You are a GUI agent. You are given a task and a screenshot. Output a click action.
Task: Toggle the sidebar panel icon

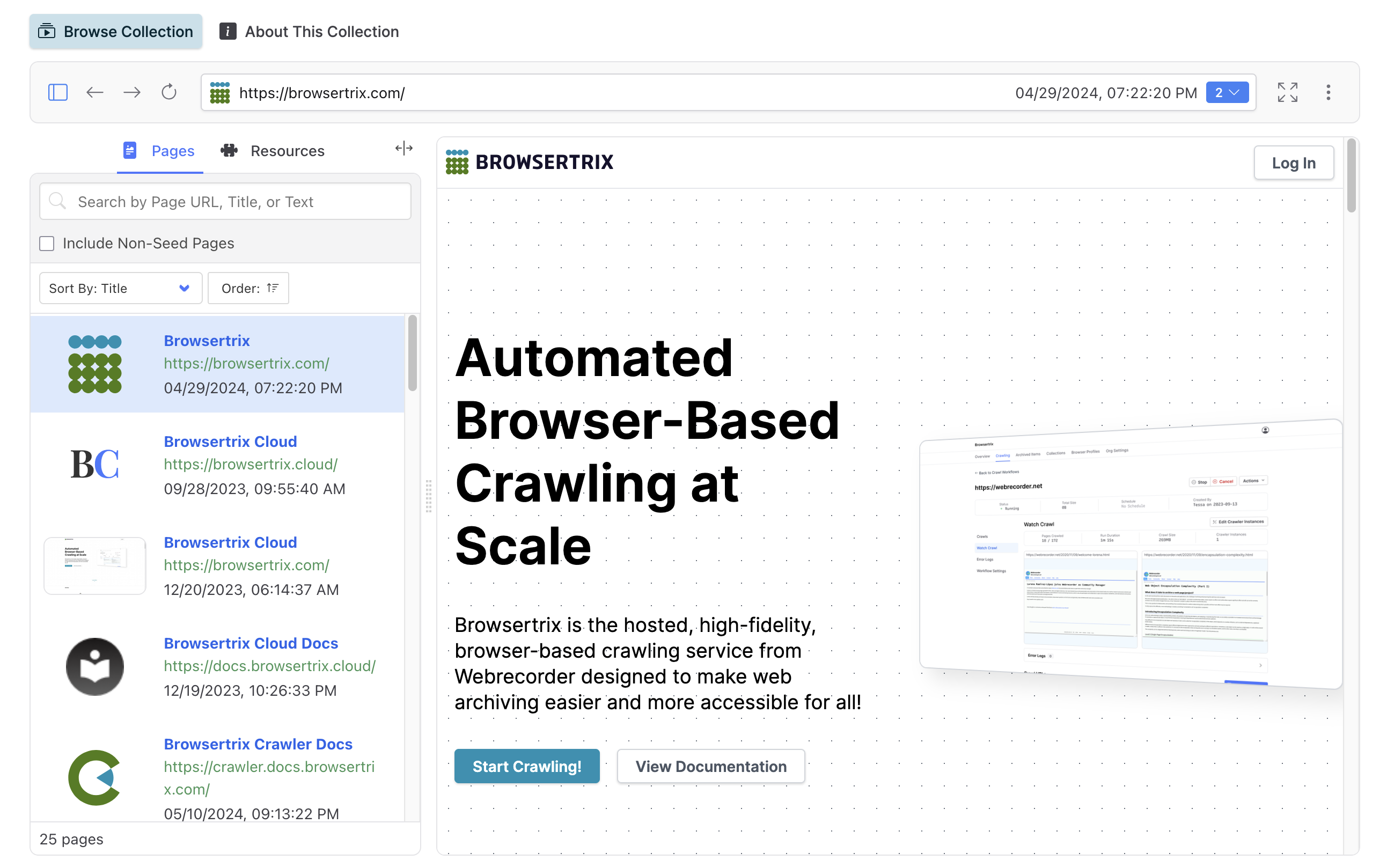click(57, 92)
